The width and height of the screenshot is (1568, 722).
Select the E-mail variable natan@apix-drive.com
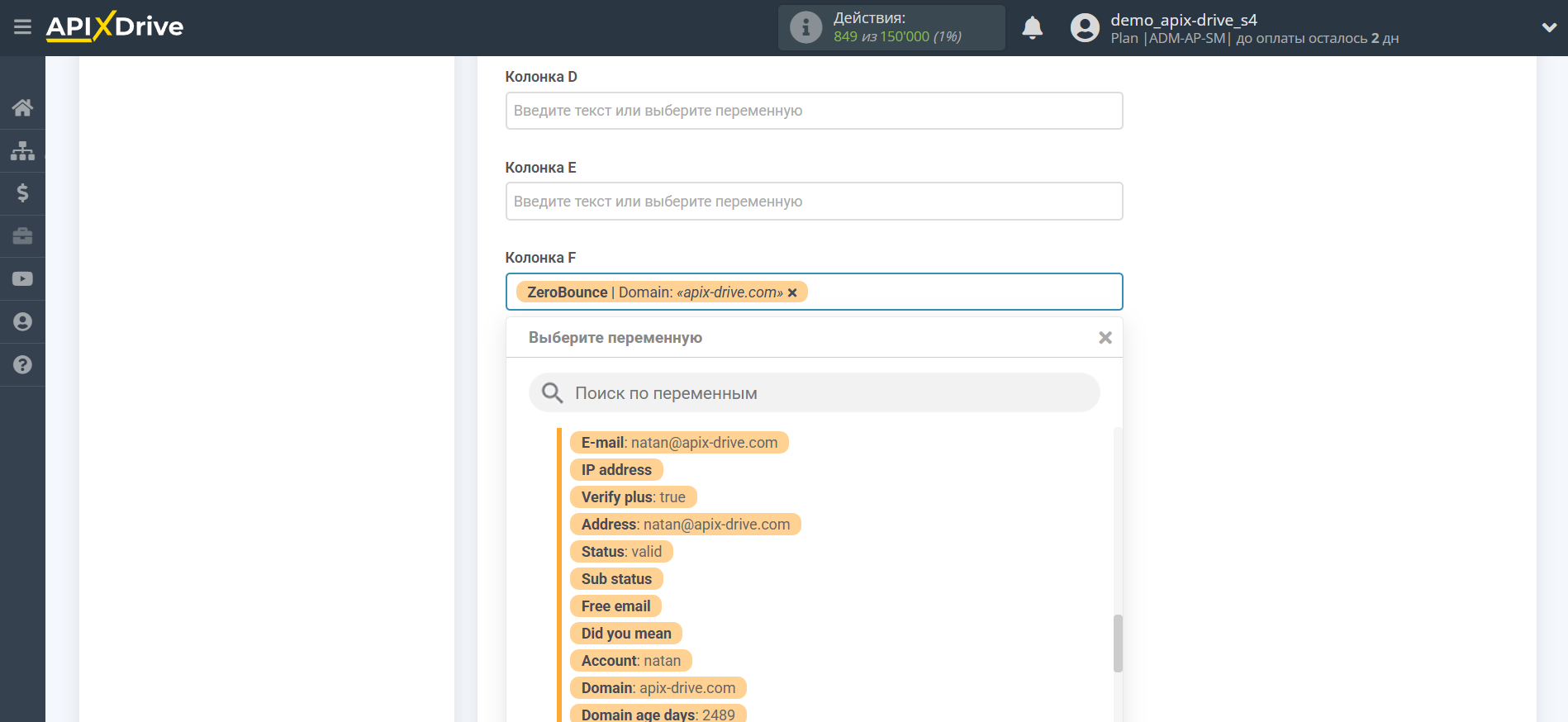tap(679, 443)
